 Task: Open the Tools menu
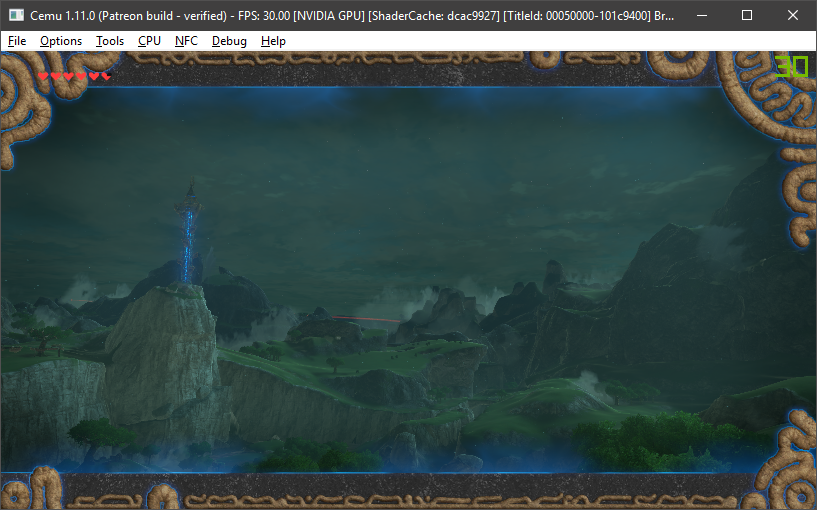pos(110,41)
